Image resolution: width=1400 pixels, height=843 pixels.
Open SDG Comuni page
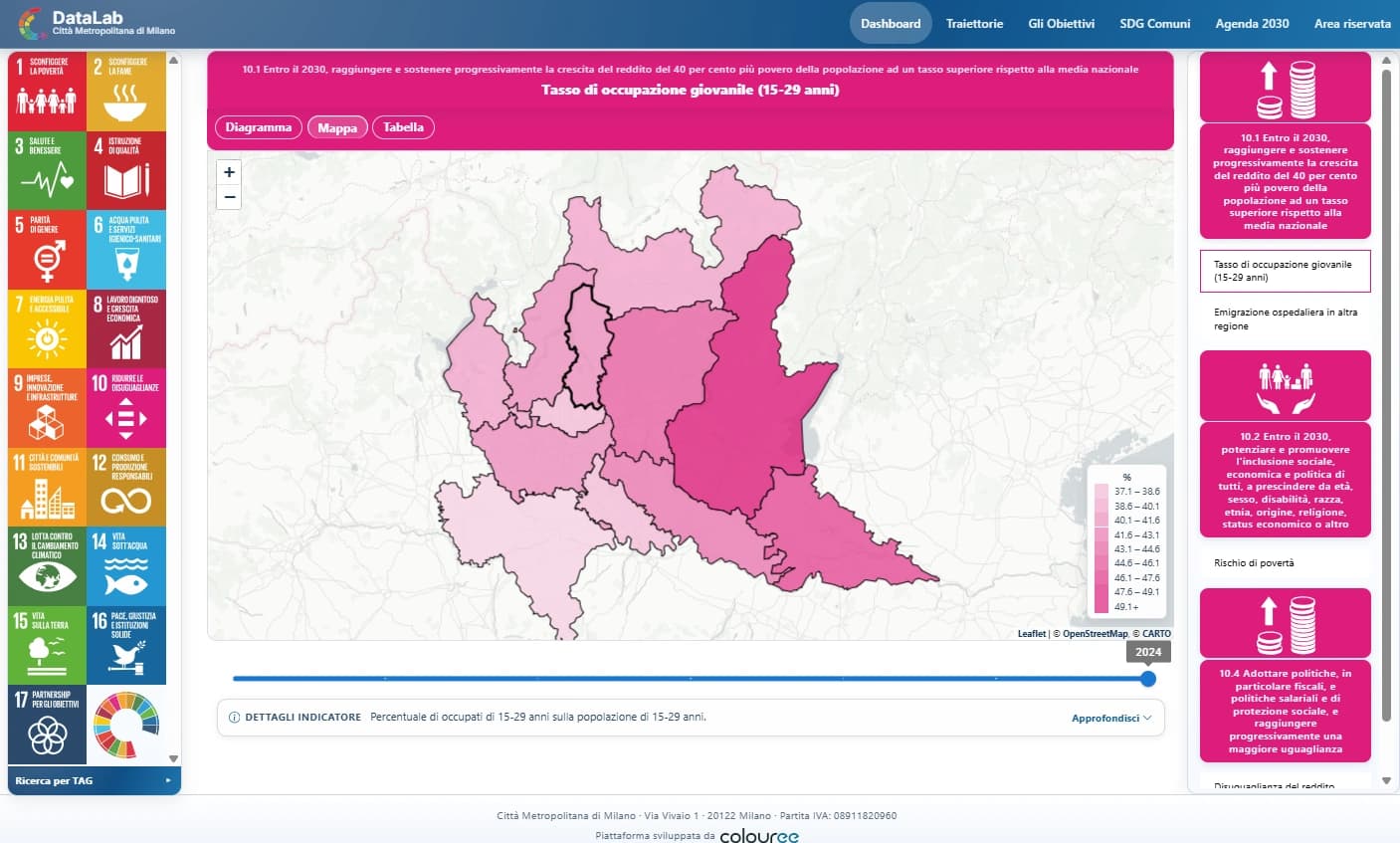1155,23
